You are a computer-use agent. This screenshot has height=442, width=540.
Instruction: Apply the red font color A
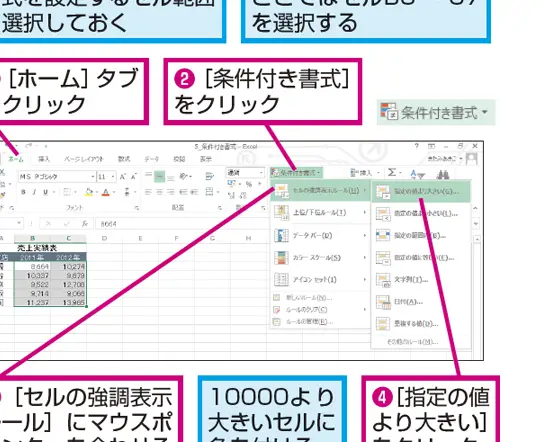point(106,192)
